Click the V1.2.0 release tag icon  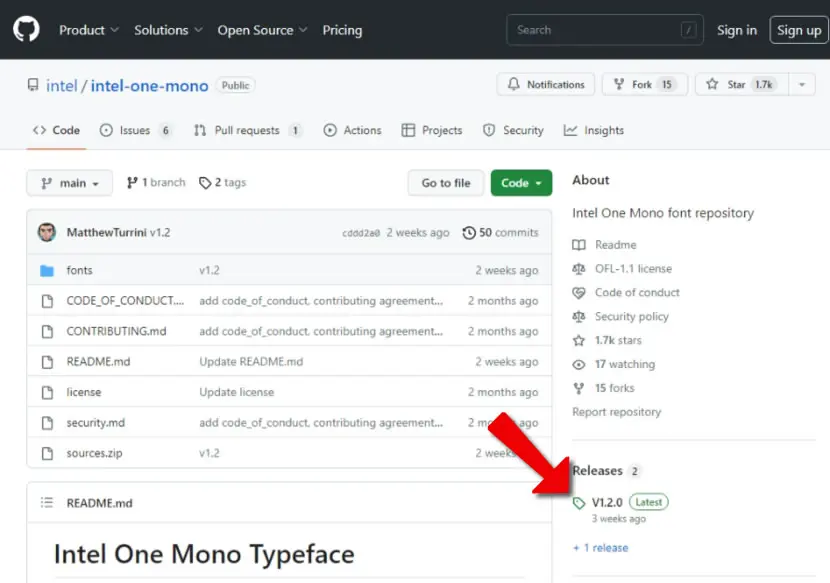tap(579, 503)
